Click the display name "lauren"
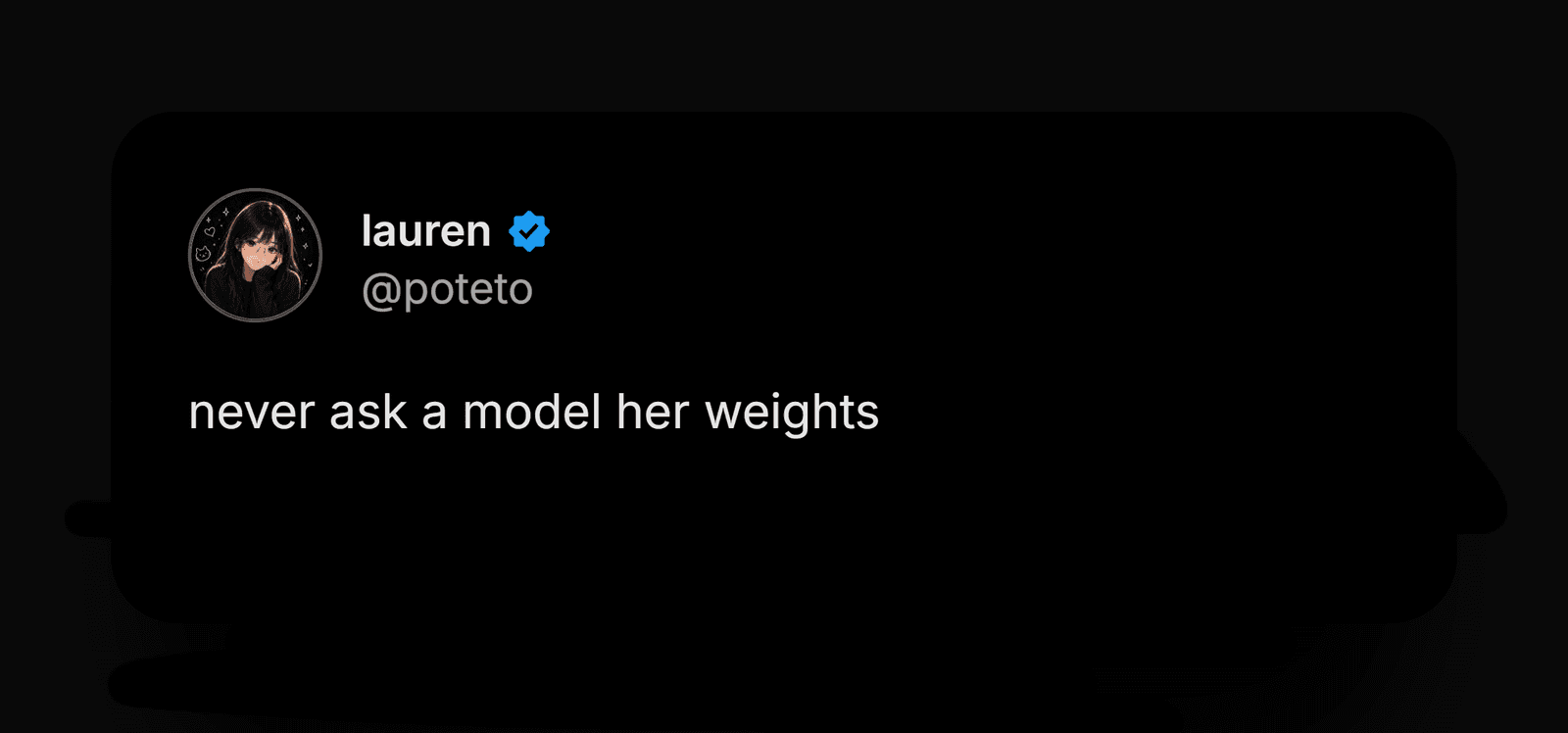This screenshot has width=1568, height=733. [426, 231]
